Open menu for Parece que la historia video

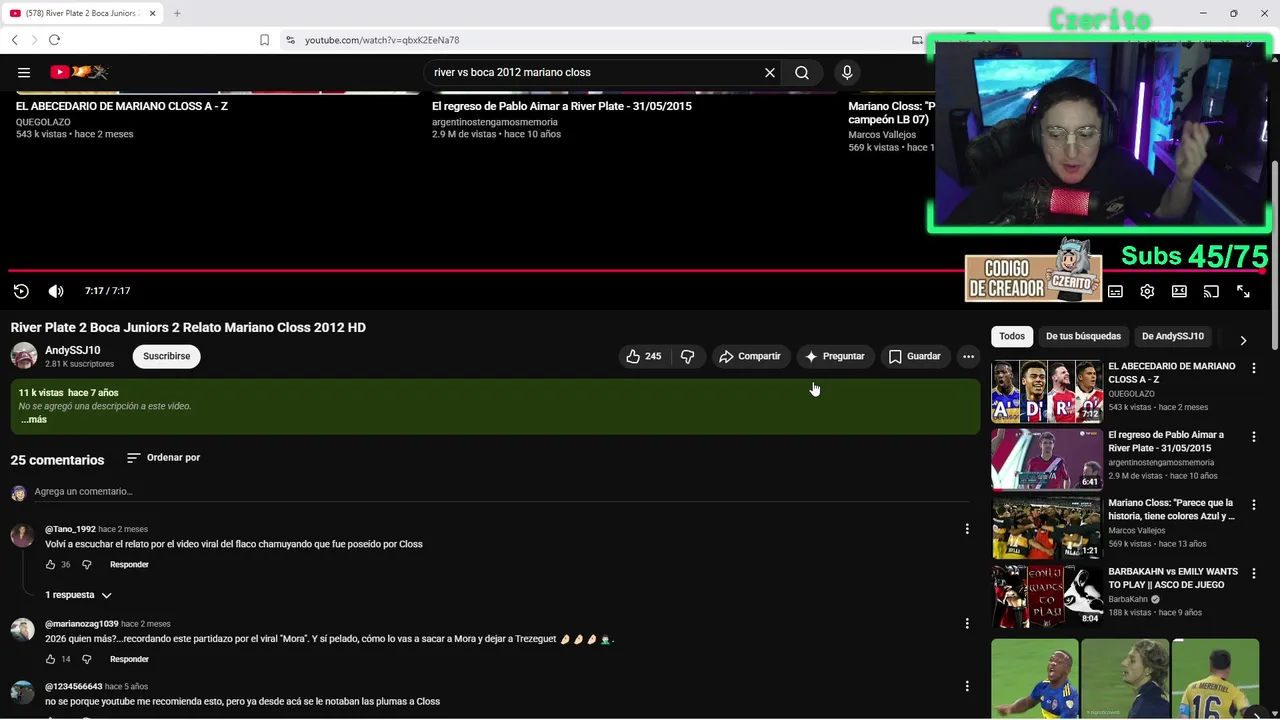click(x=1254, y=505)
